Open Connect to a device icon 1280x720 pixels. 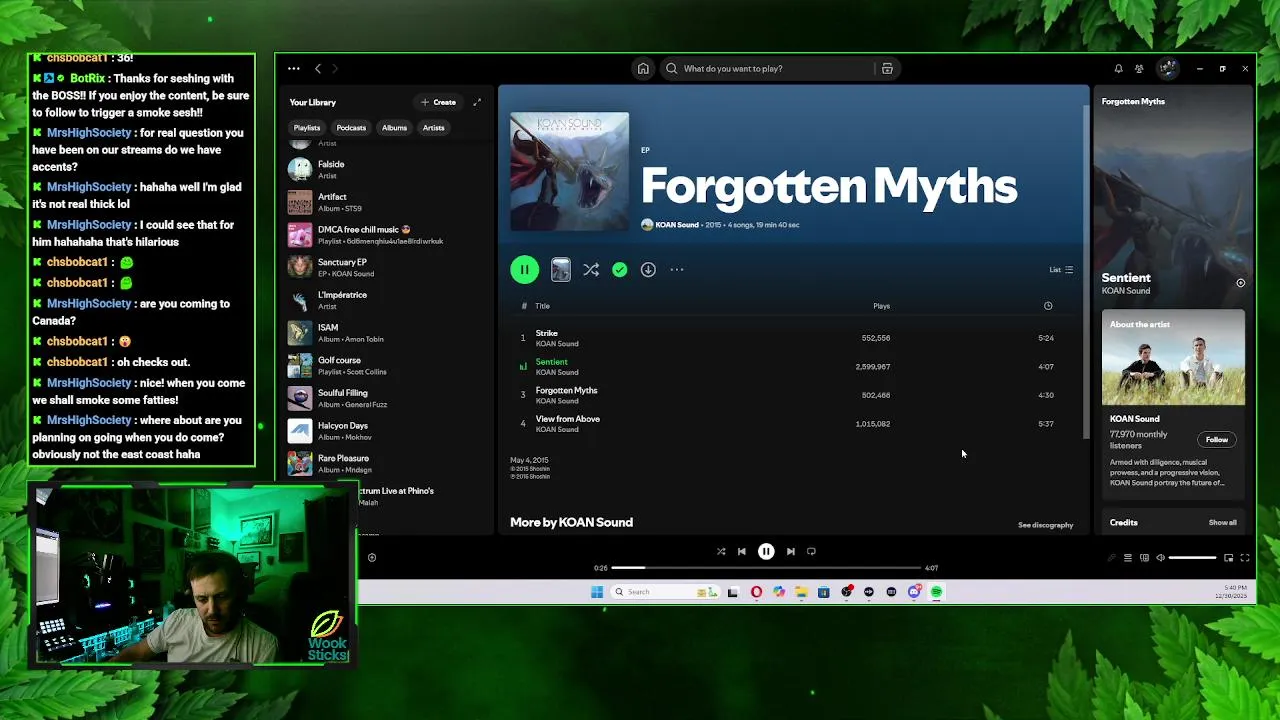point(1144,558)
